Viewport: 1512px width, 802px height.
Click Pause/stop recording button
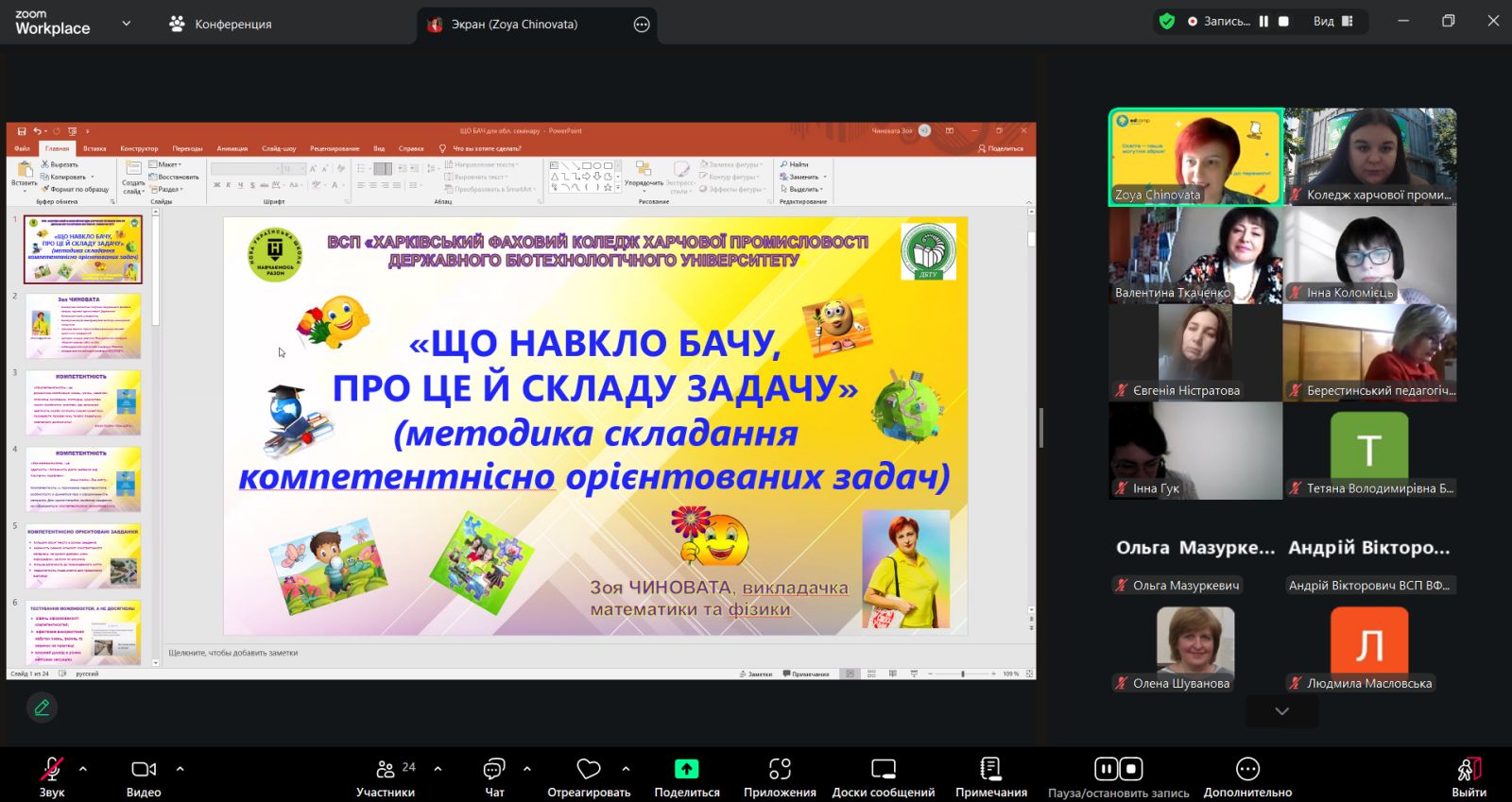click(x=1118, y=777)
